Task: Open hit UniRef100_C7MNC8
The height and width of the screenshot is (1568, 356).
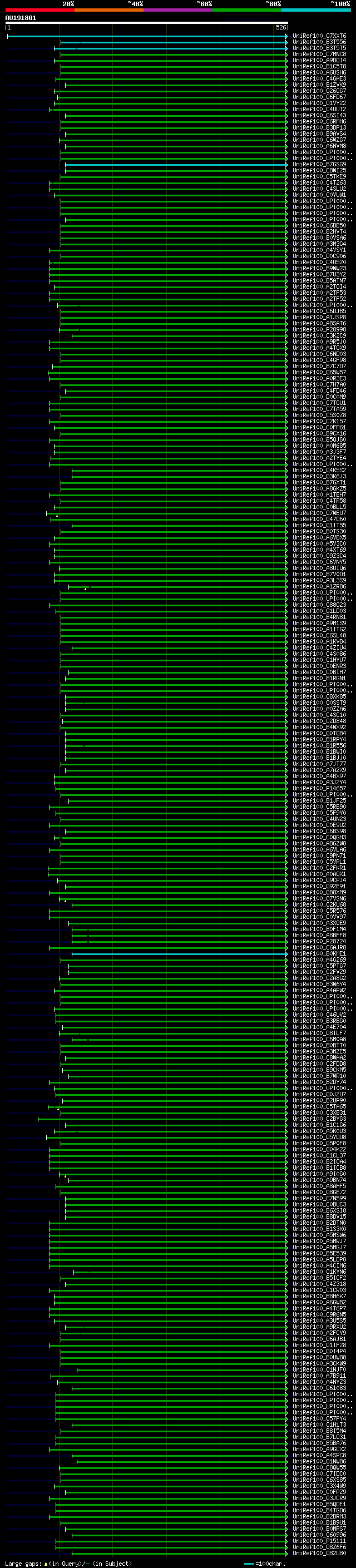Action: pos(319,54)
